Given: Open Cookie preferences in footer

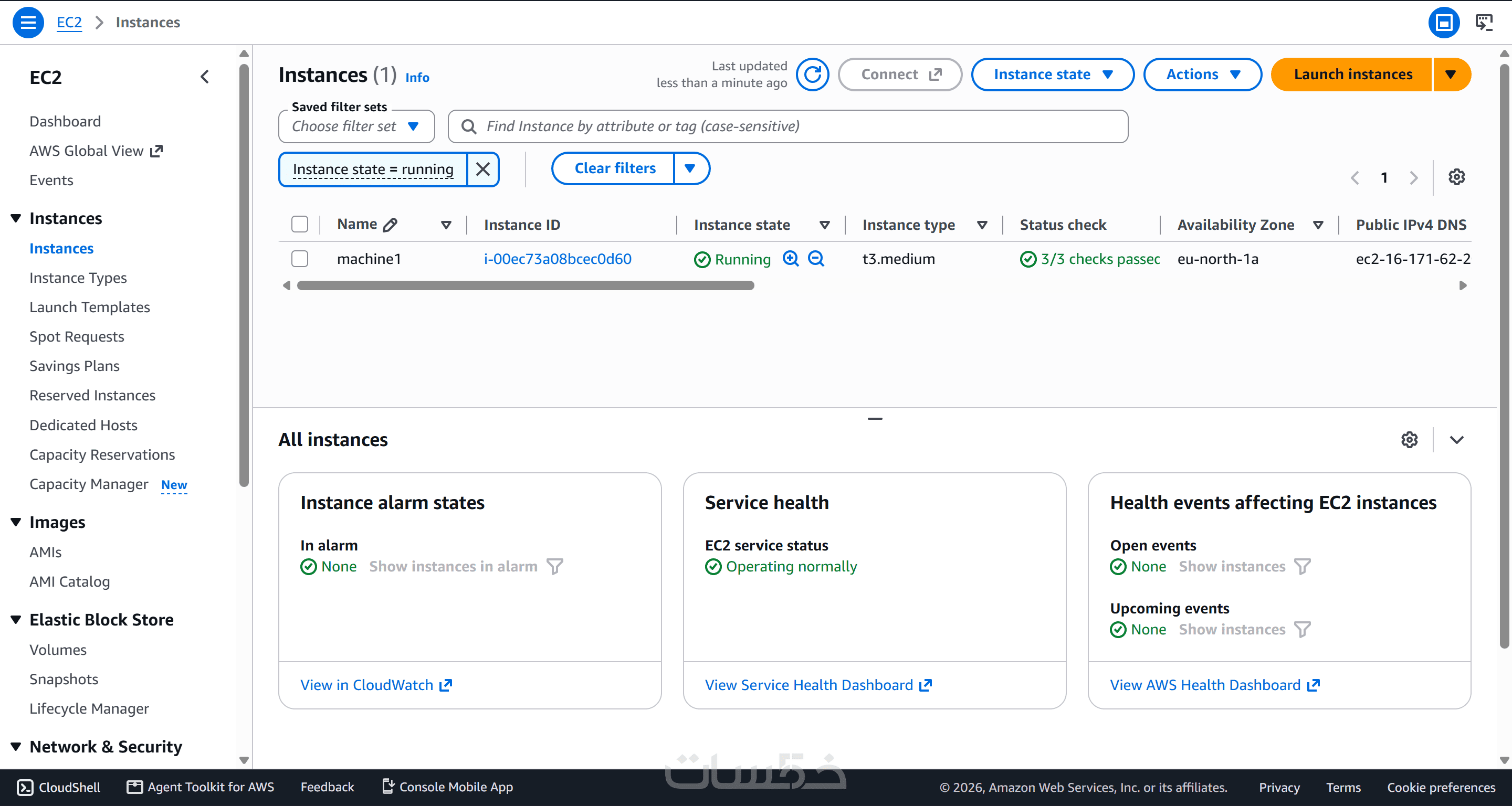Looking at the screenshot, I should coord(1441,787).
